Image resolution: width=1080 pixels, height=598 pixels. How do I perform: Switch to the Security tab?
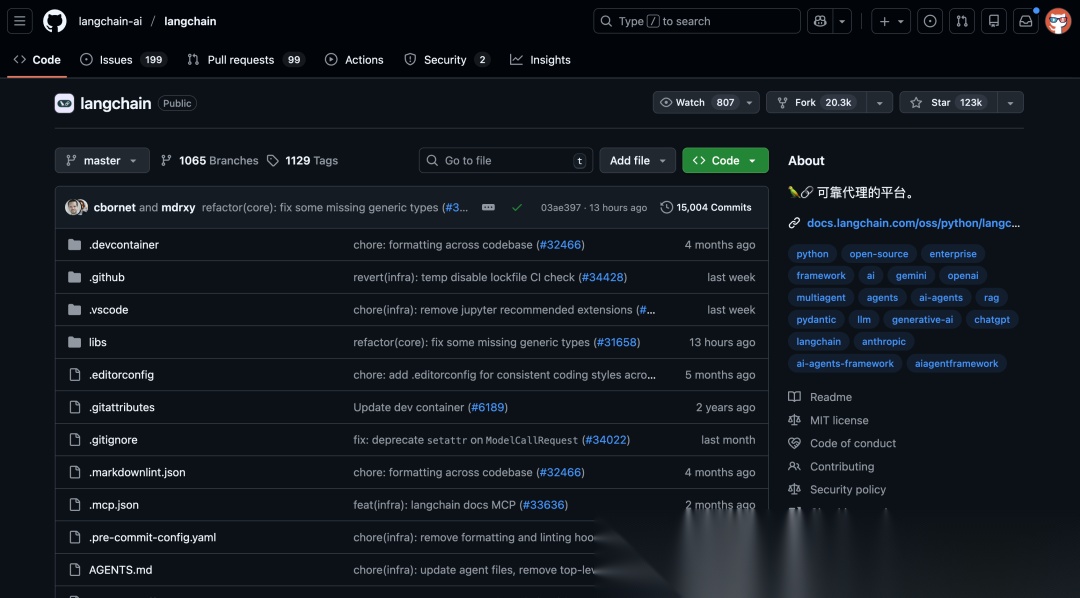(x=447, y=60)
